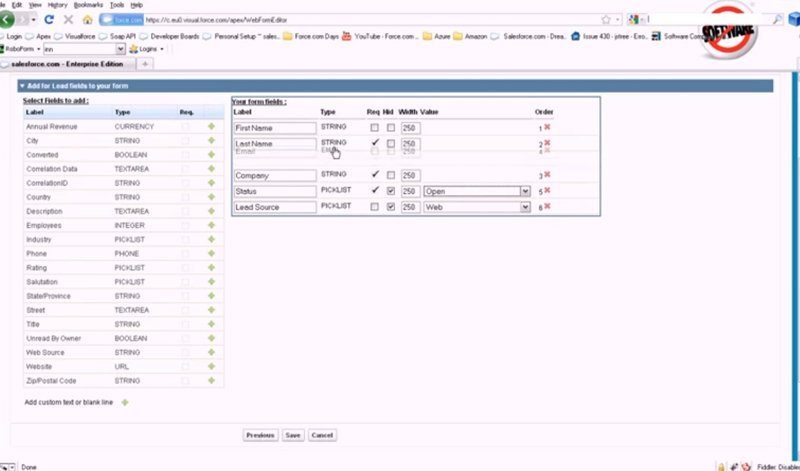Click the Cancel button
800x471 pixels.
pos(322,435)
